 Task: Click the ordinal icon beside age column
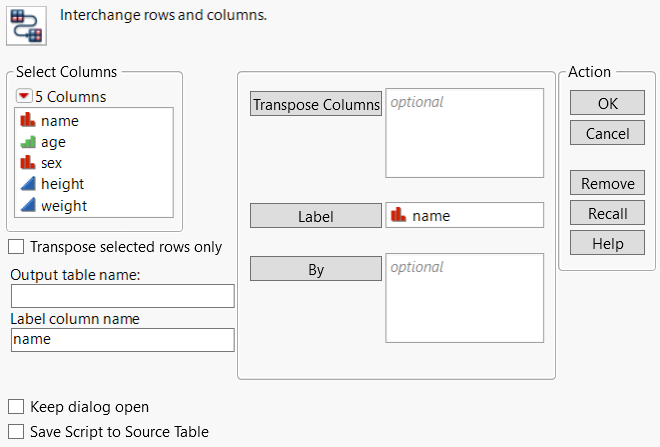(x=27, y=142)
